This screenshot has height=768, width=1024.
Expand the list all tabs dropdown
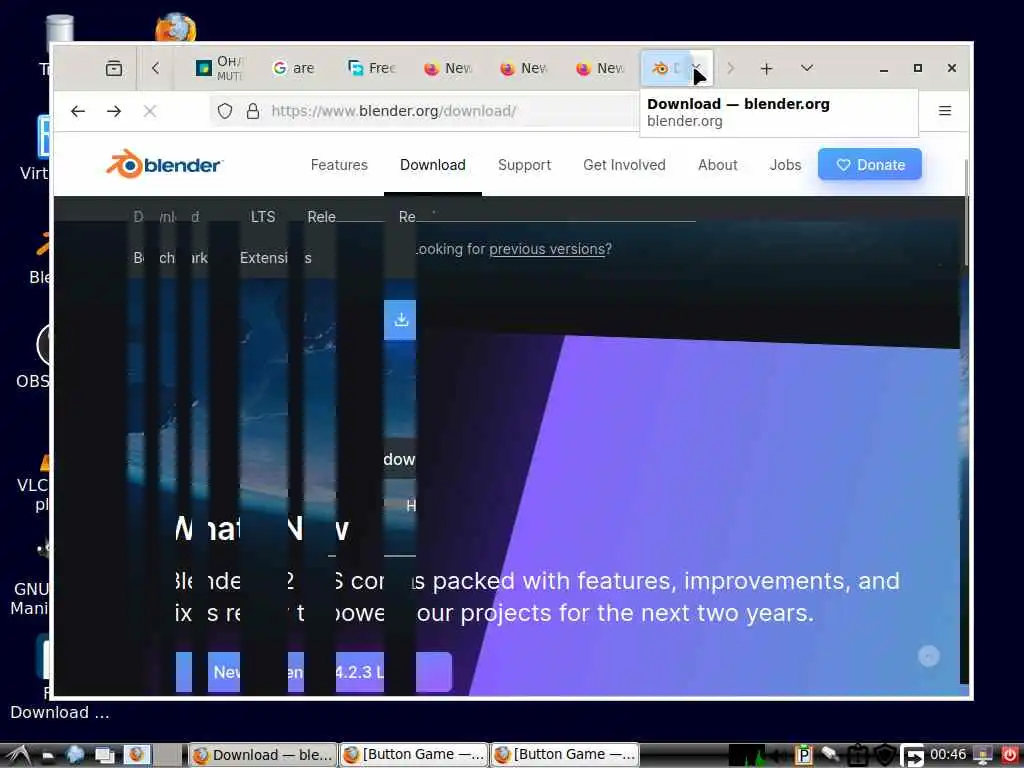pos(807,68)
